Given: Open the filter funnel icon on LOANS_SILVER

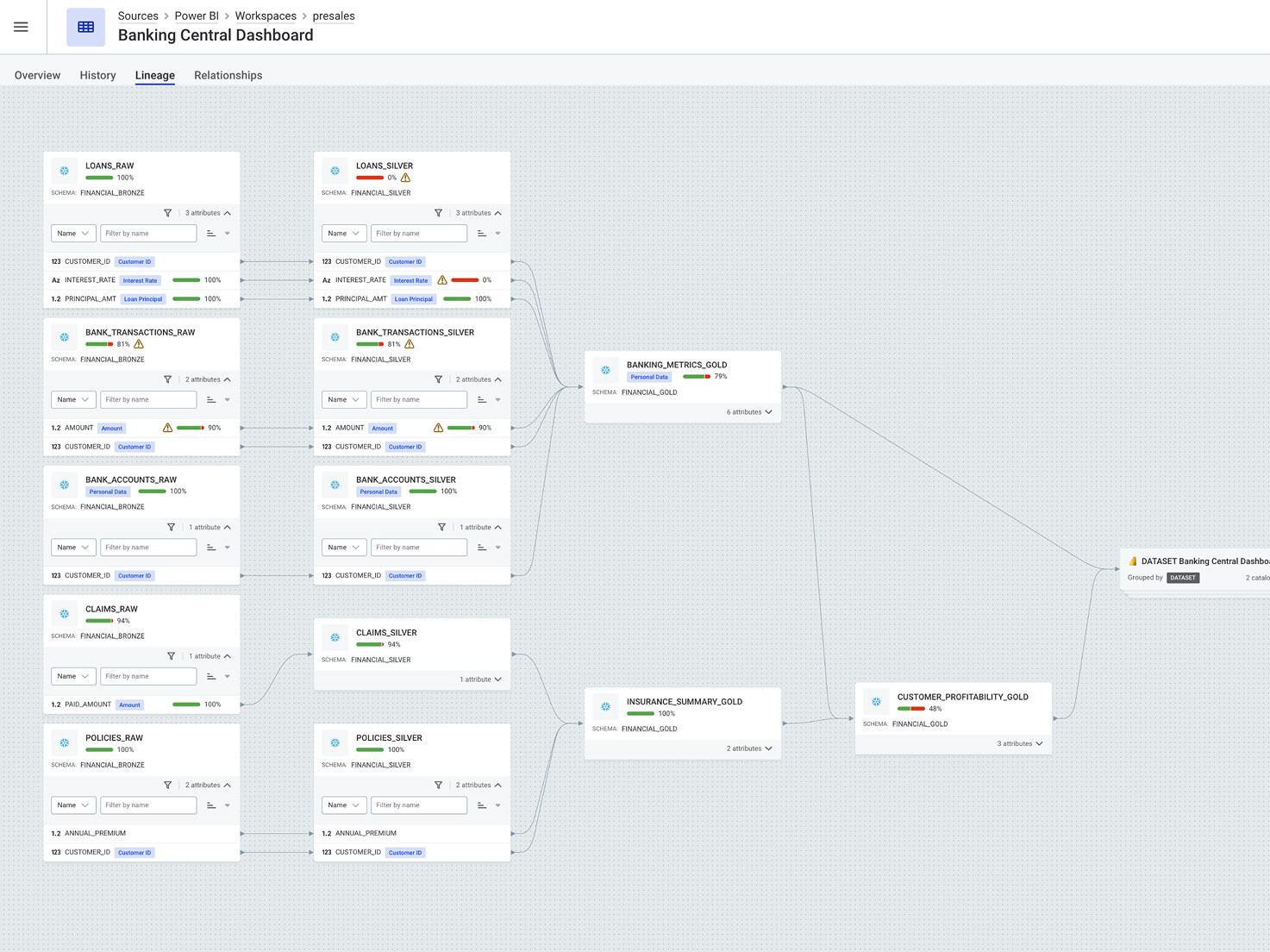Looking at the screenshot, I should coord(439,212).
